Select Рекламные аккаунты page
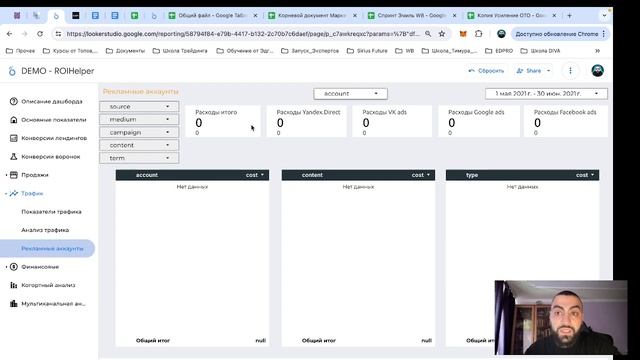Viewport: 640px width, 360px height. (47, 248)
